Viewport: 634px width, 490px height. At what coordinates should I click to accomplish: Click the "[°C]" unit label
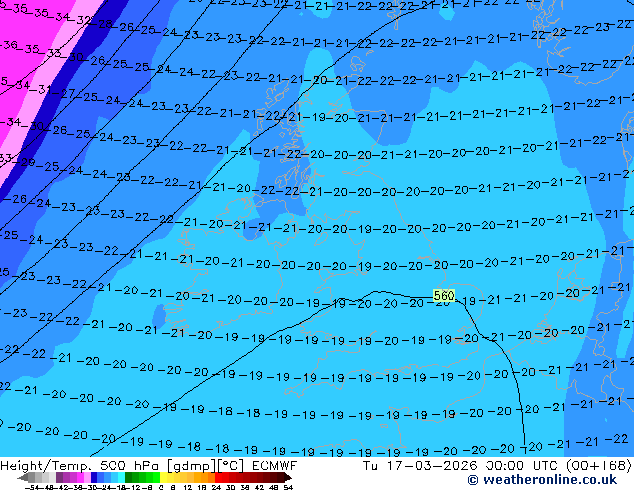tap(230, 466)
